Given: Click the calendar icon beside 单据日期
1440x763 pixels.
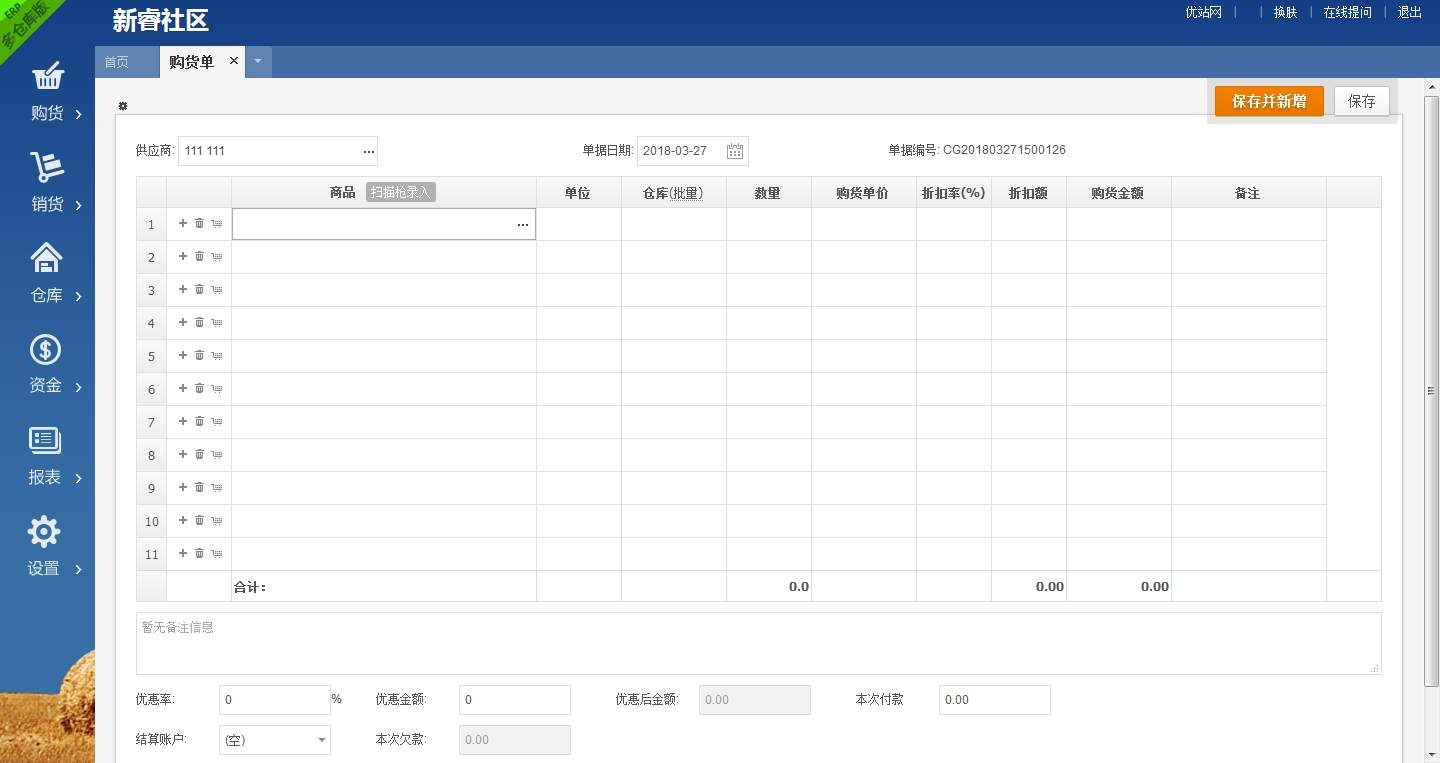Looking at the screenshot, I should point(735,151).
